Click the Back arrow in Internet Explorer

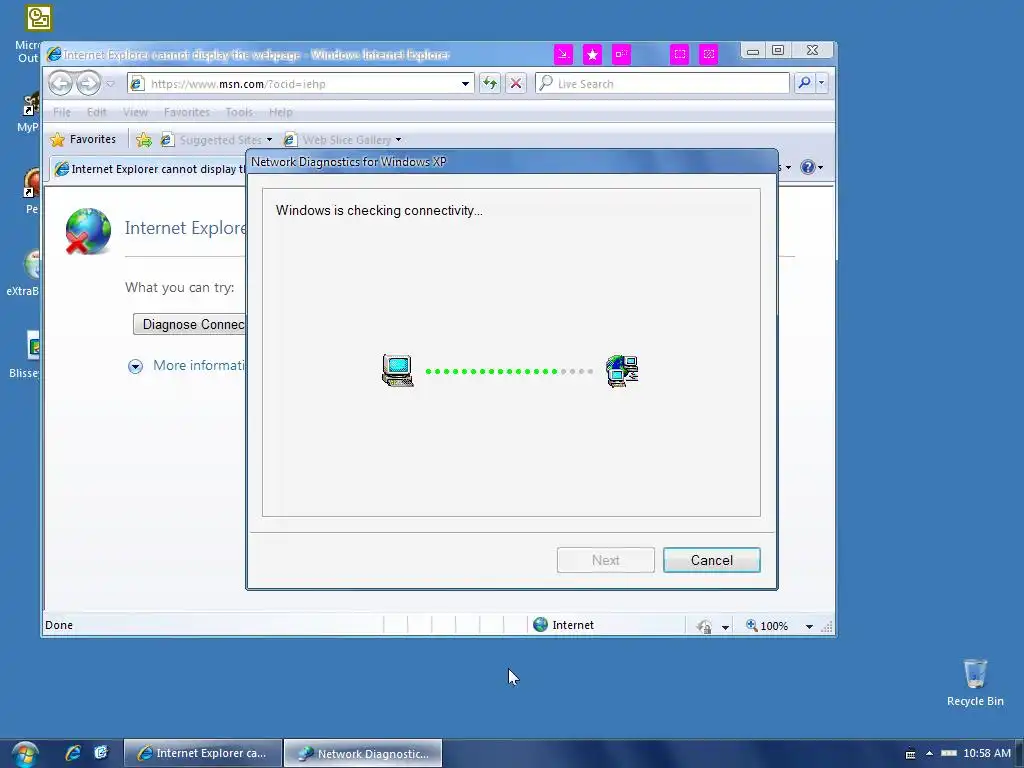point(61,84)
